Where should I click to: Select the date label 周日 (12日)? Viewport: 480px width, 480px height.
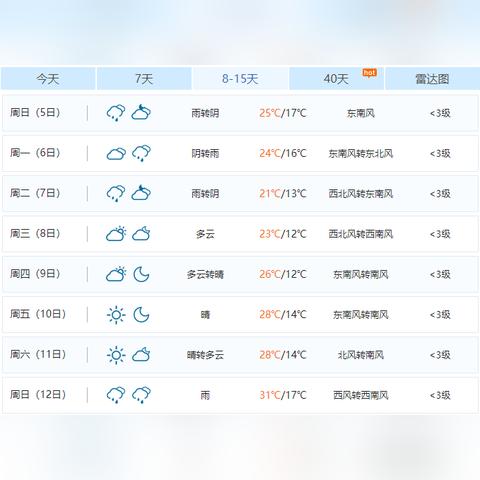pos(38,395)
